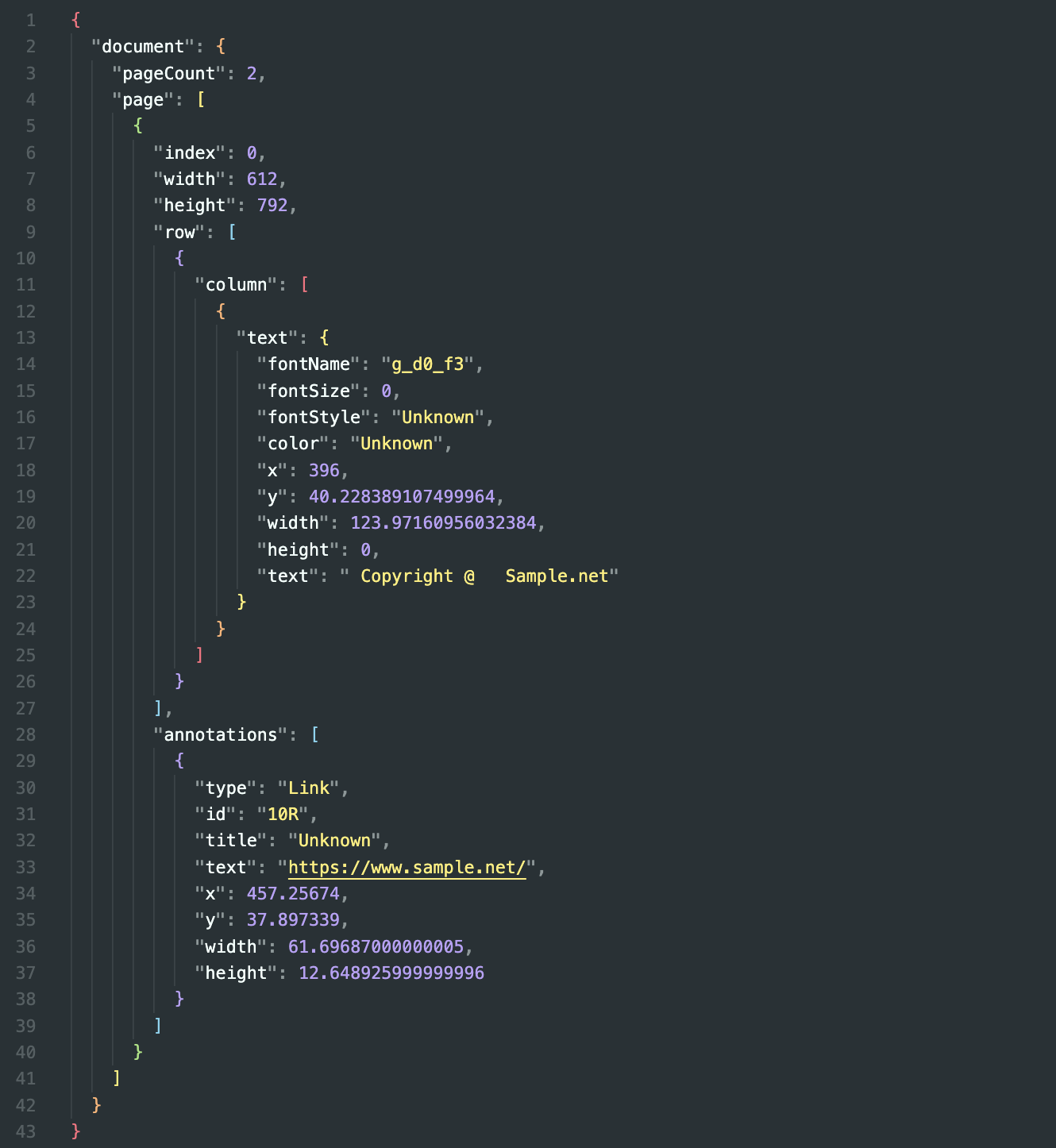Place cursor on "page" key
The image size is (1056, 1148).
click(143, 99)
